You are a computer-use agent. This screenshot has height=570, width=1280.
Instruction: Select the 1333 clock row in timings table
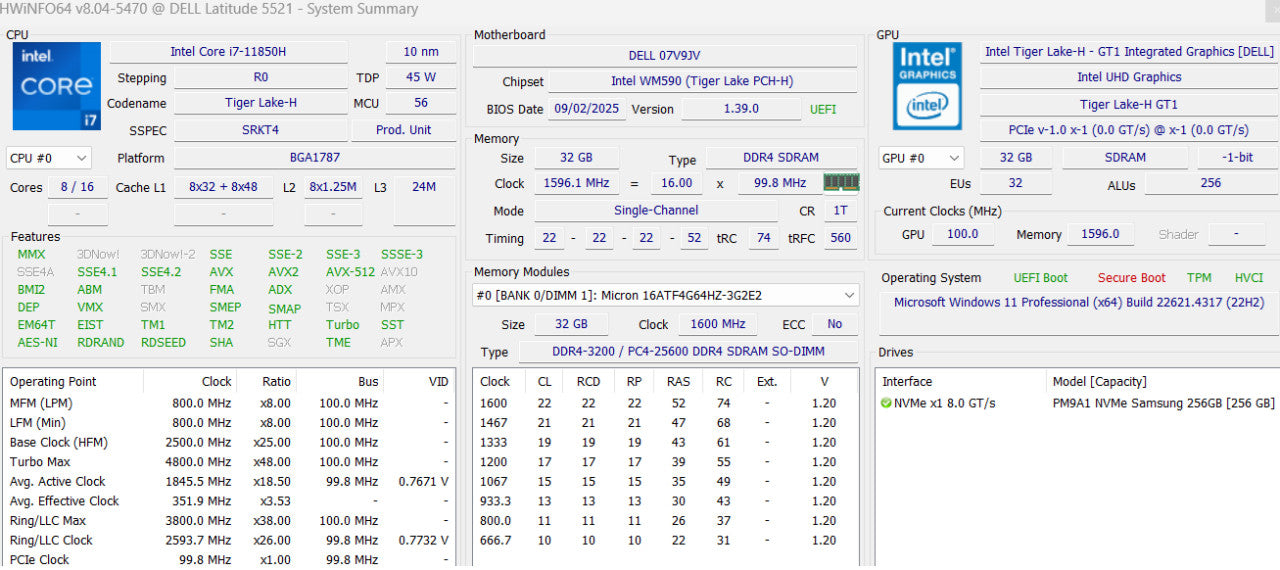click(x=664, y=442)
